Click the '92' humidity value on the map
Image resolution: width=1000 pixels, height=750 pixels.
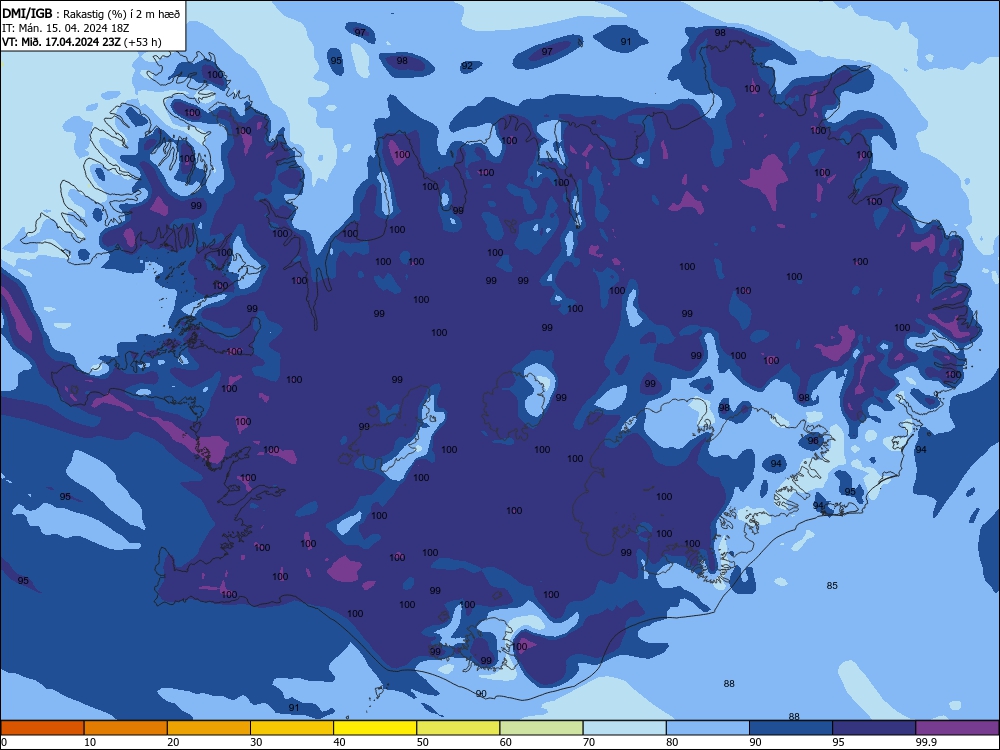[467, 66]
